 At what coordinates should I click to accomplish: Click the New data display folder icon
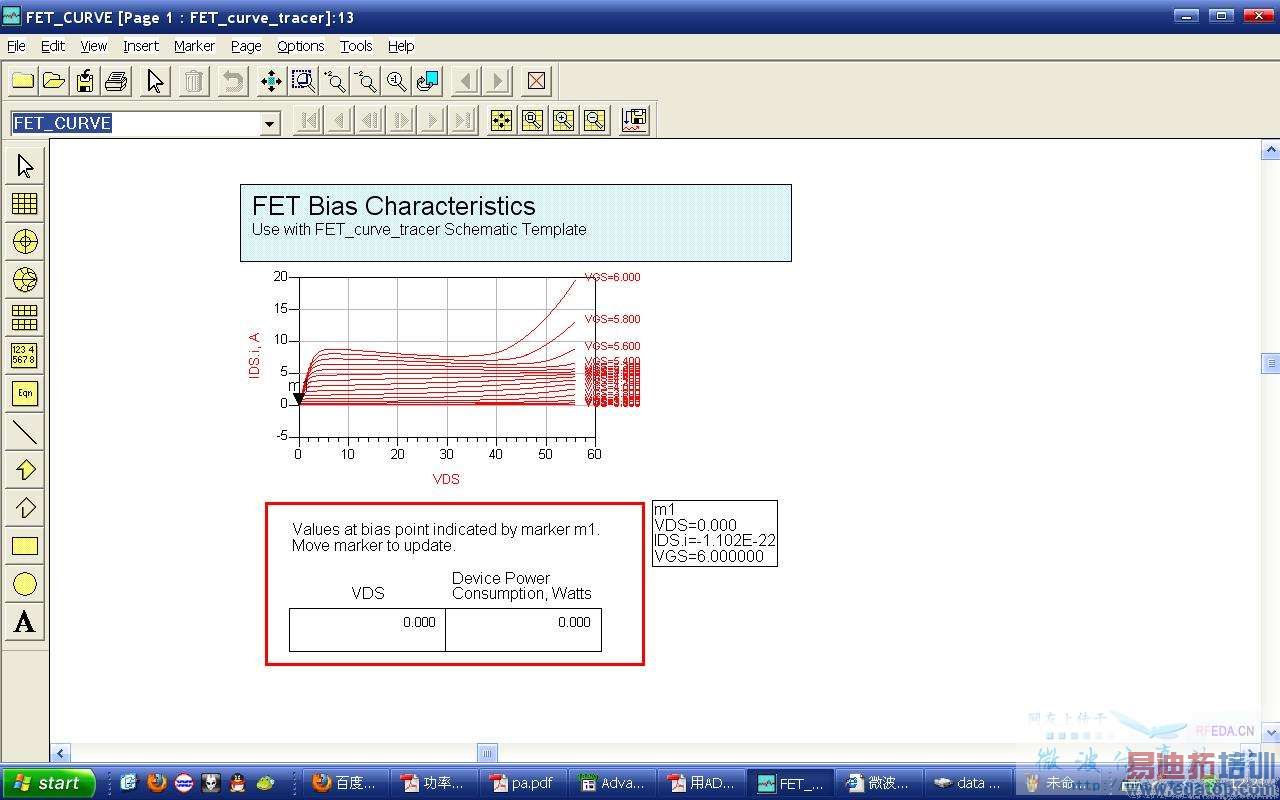tap(23, 81)
